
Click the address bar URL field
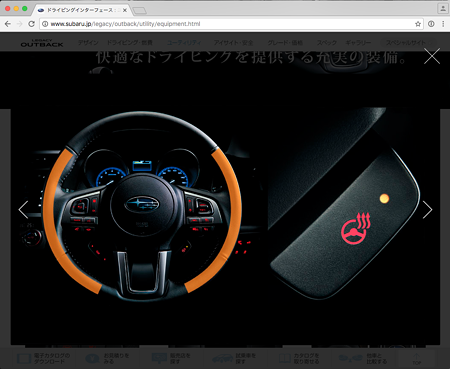231,24
